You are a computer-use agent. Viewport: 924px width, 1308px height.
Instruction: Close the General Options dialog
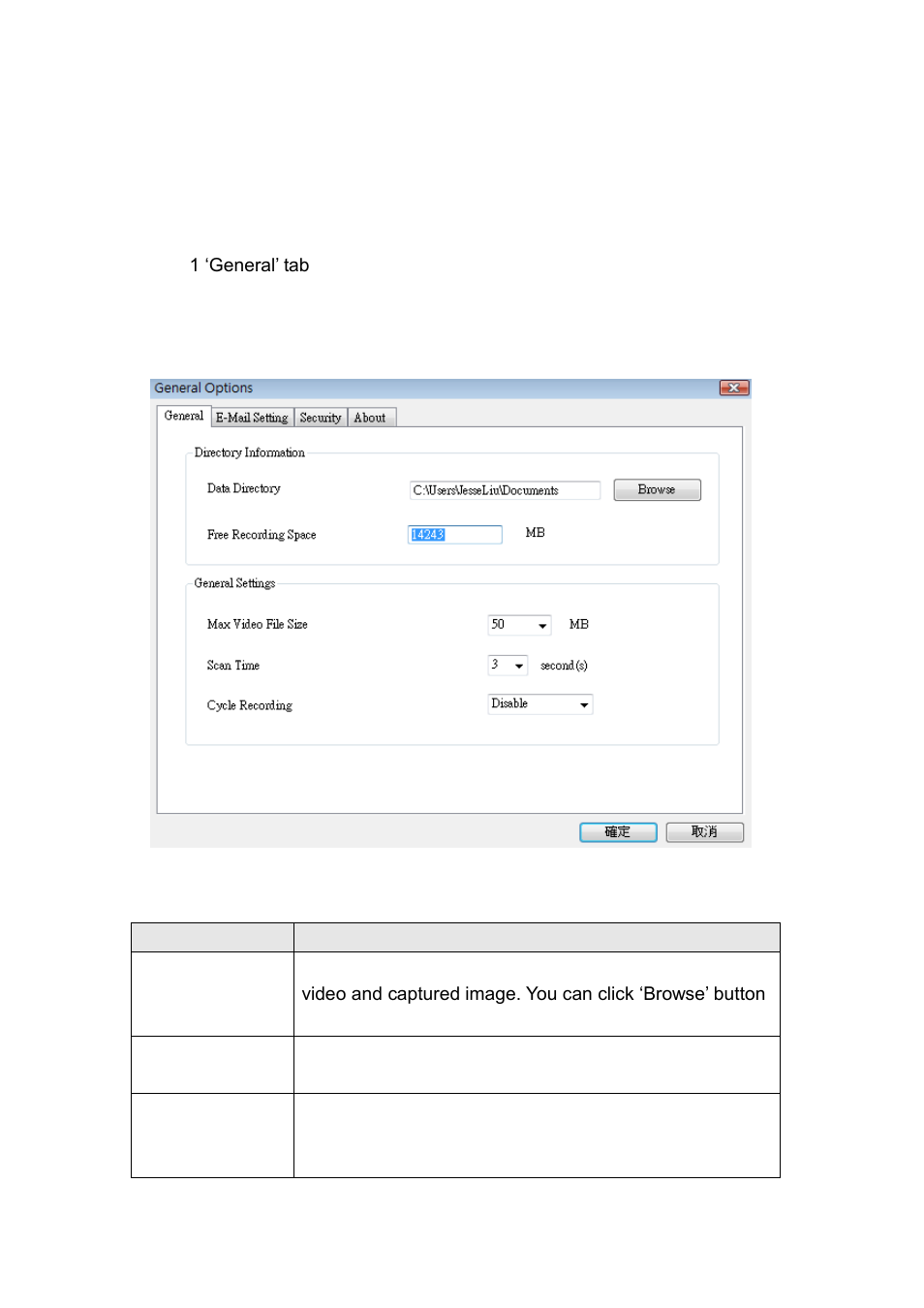[733, 388]
